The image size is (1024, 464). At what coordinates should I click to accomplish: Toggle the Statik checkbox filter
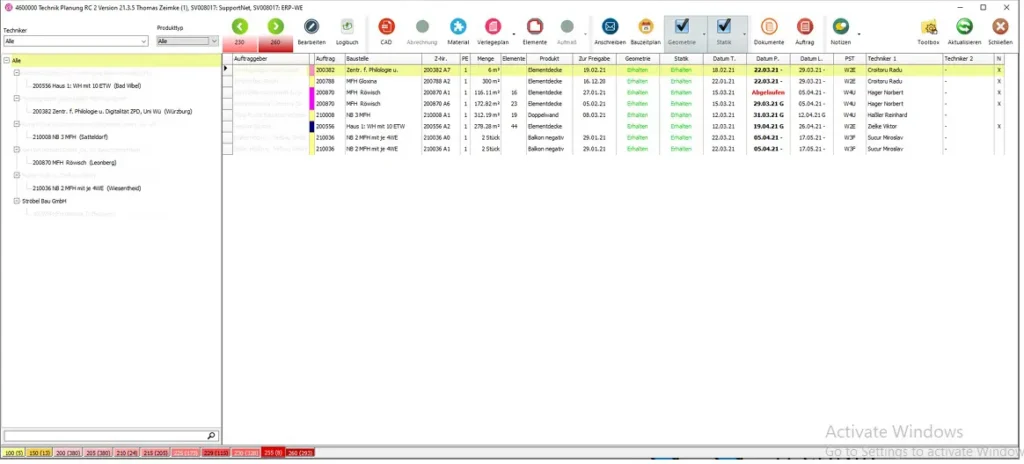coord(724,27)
